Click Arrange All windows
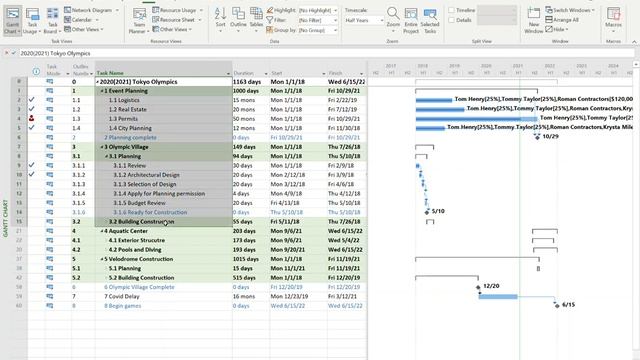This screenshot has height=360, width=640. point(562,20)
